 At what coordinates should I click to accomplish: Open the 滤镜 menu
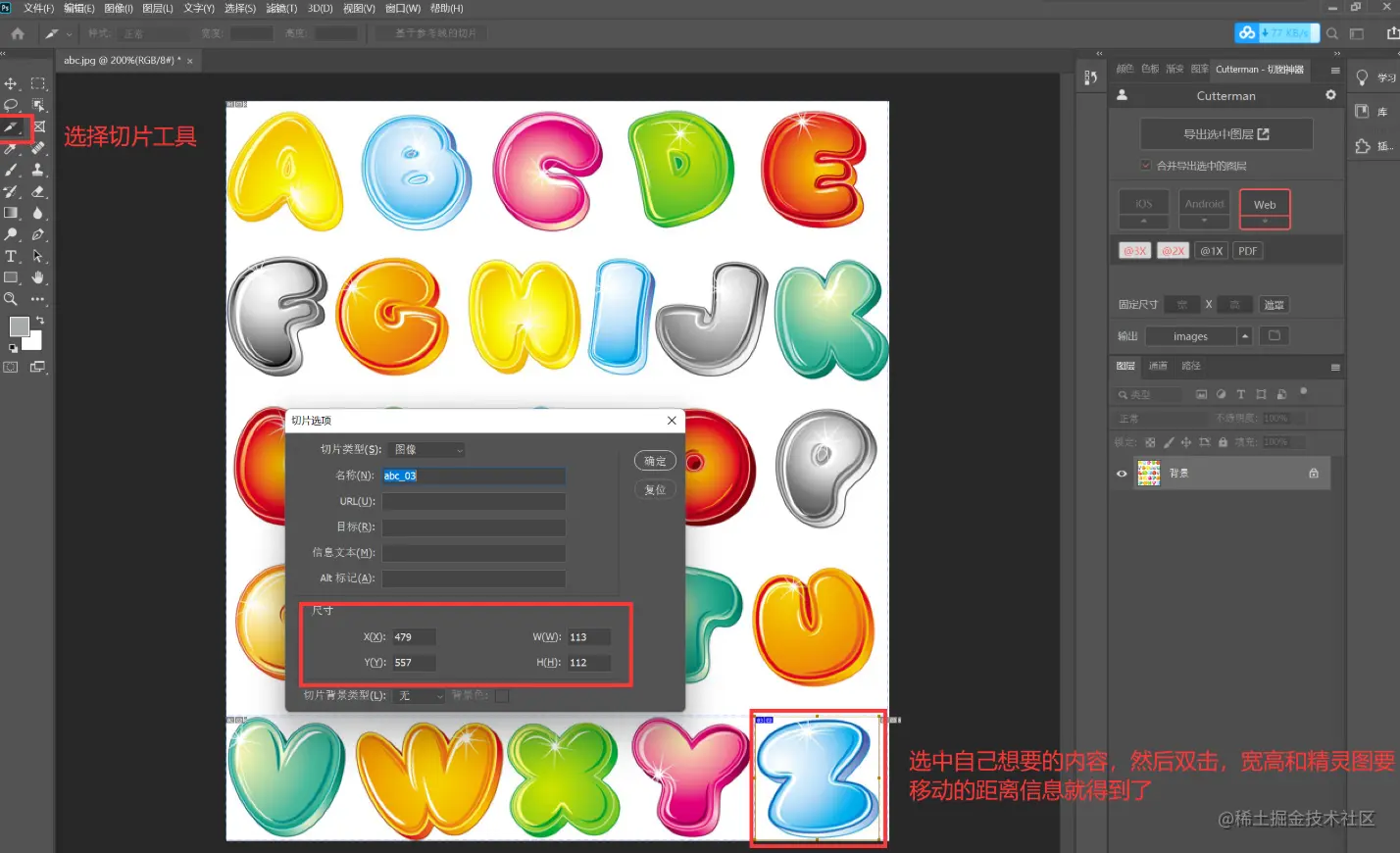(281, 8)
